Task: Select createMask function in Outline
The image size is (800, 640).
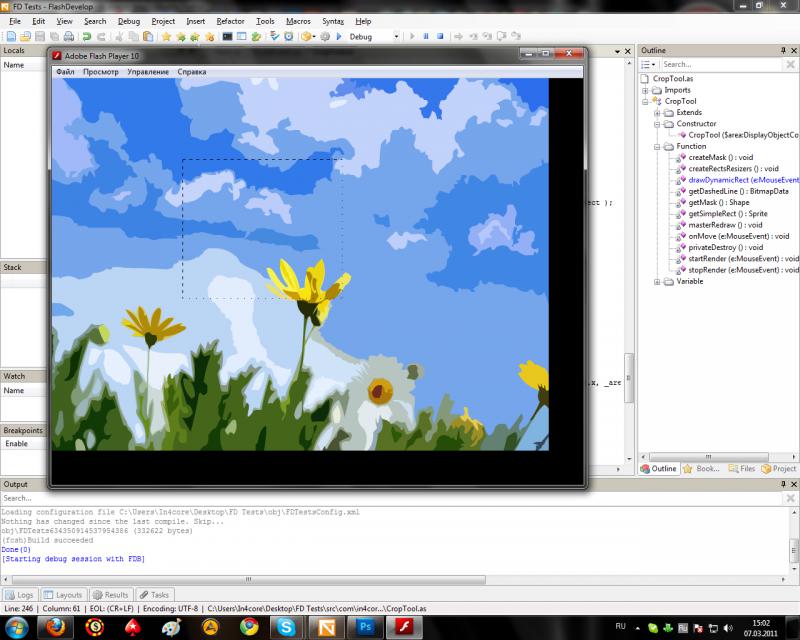Action: [720, 158]
